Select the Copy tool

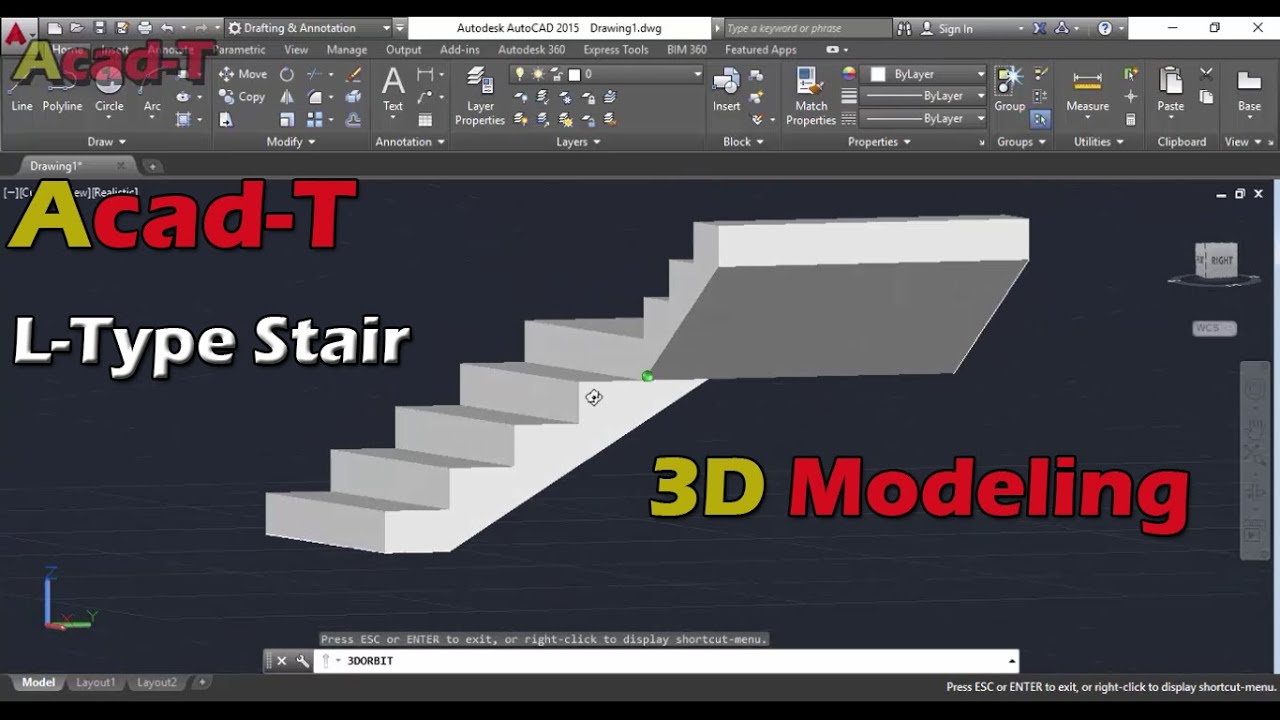(x=242, y=97)
